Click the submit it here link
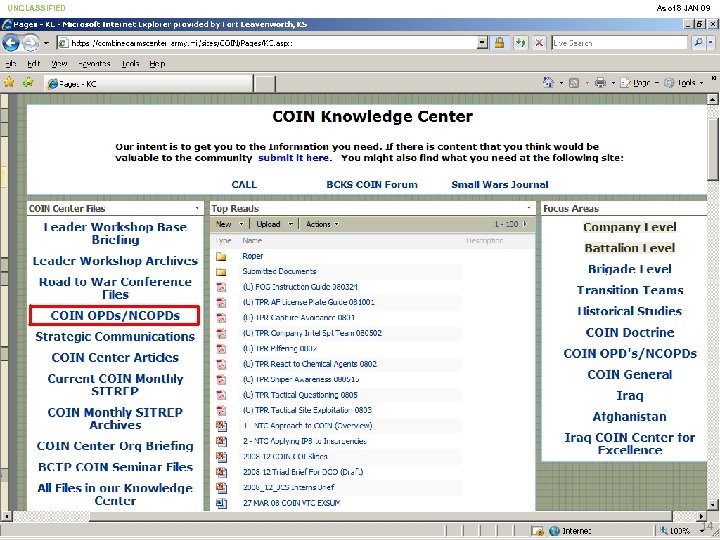Screen dimensions: 720x540 293,158
